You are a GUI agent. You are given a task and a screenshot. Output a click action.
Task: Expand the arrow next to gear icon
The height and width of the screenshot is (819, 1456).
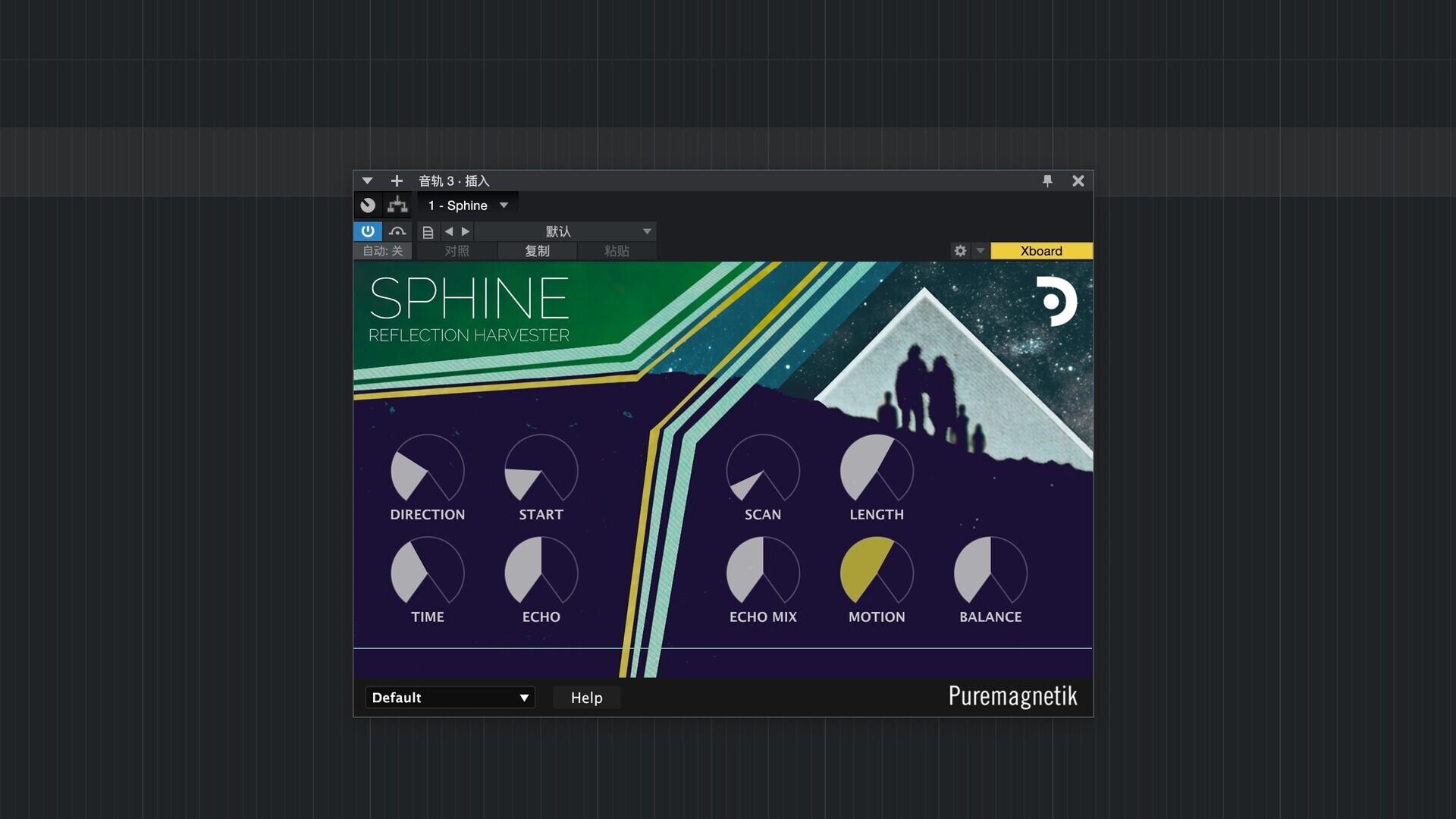980,251
